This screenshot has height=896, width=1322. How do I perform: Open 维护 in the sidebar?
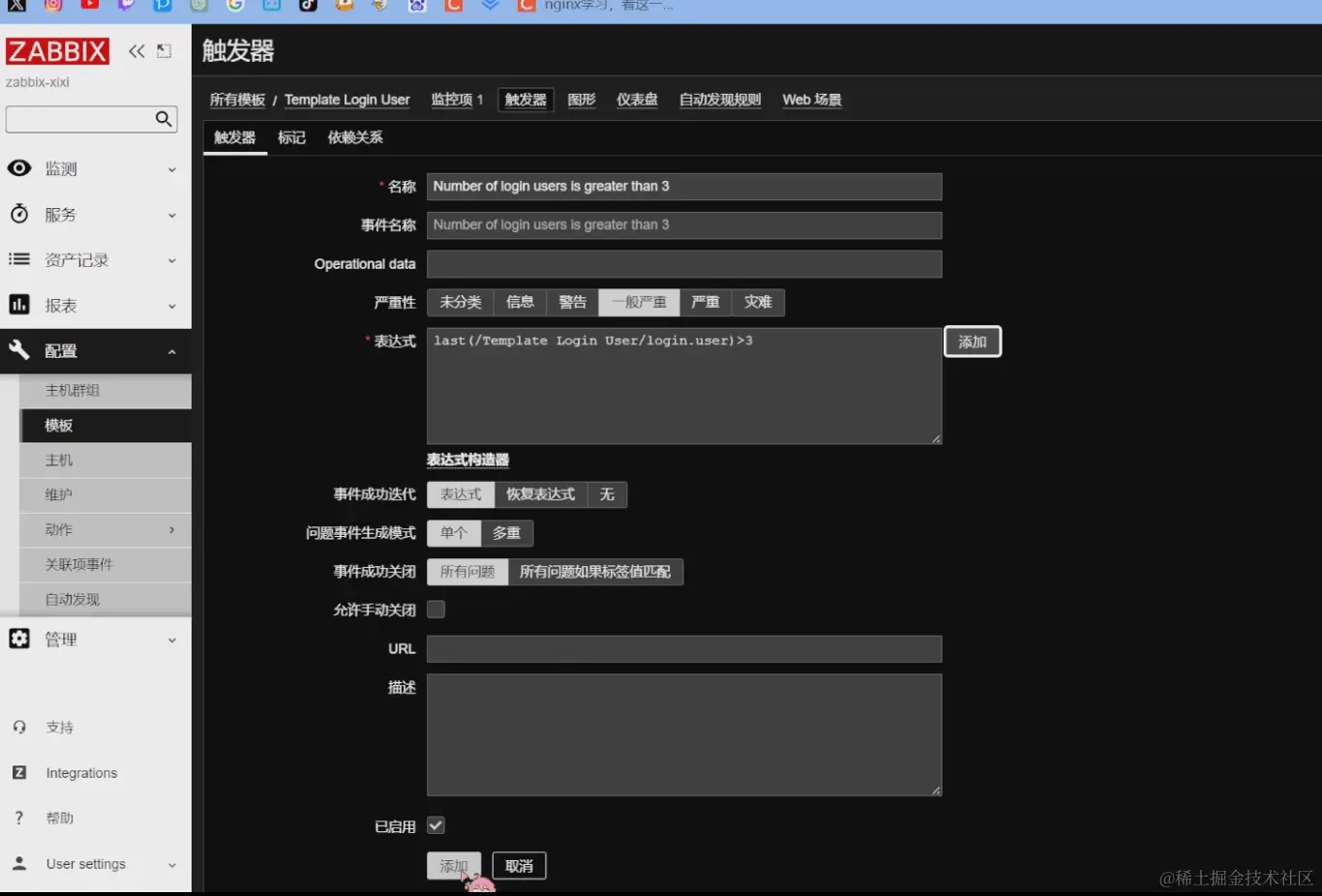point(105,494)
